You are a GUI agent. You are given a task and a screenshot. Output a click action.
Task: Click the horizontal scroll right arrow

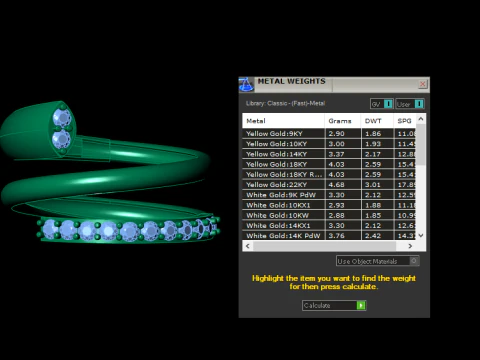click(410, 246)
